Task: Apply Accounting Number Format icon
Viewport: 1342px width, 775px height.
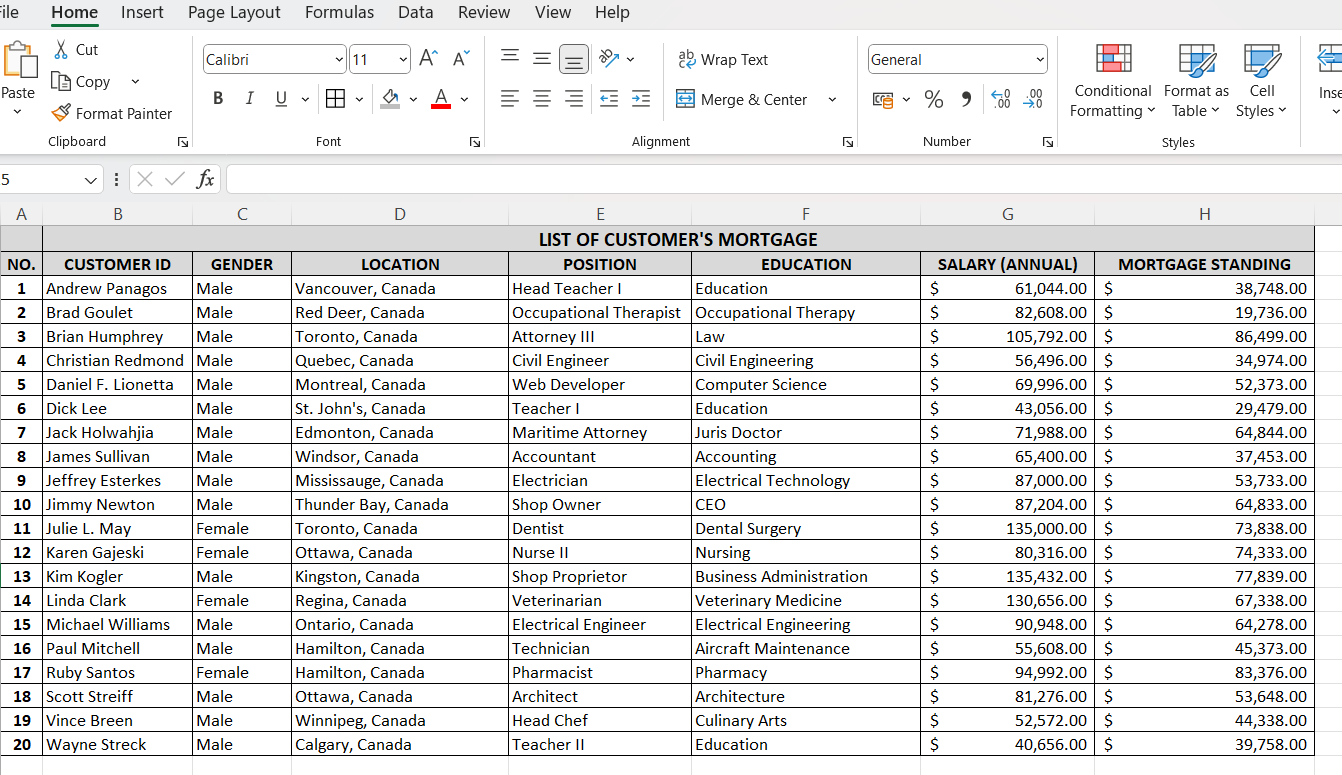Action: (883, 99)
